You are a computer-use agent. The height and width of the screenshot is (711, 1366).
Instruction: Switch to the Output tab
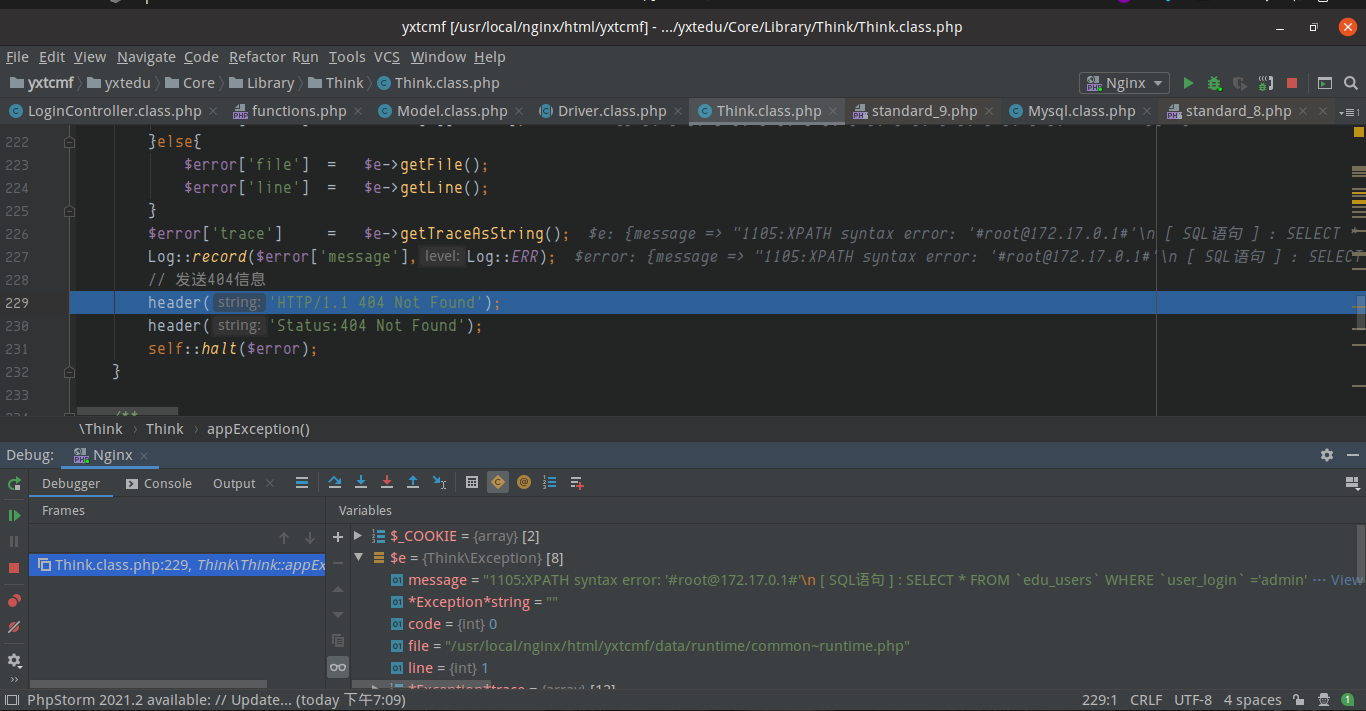234,483
